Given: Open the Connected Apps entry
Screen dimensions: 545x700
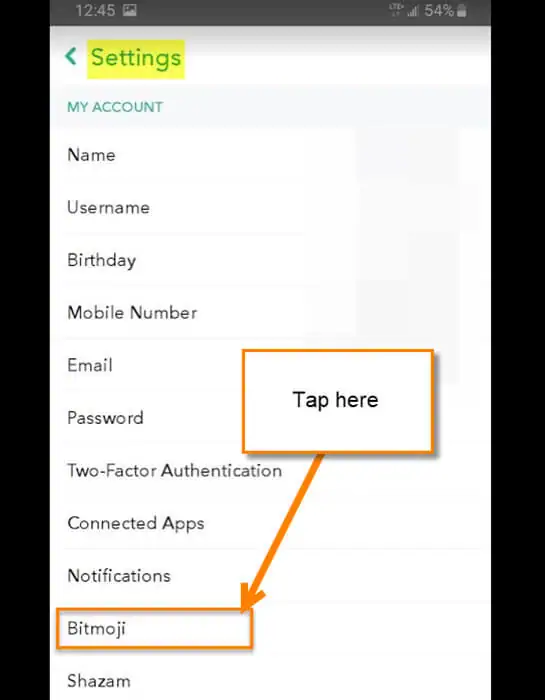Looking at the screenshot, I should (270, 523).
